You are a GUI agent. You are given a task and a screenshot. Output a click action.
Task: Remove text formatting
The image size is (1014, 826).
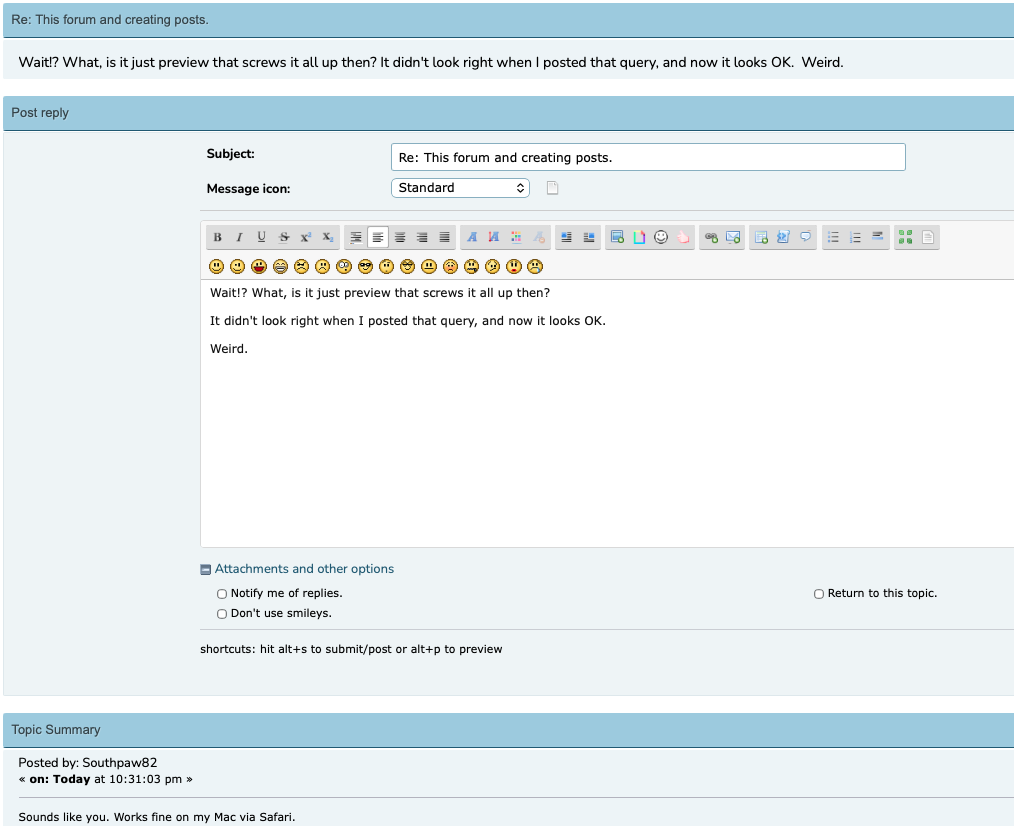[538, 237]
